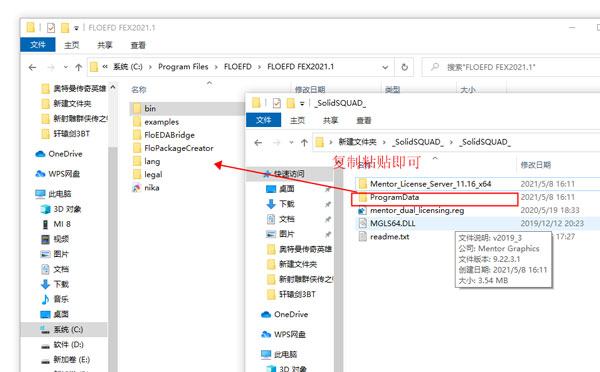Switch to 主页 tab in _SolidSQUAD_ window
The width and height of the screenshot is (600, 372).
point(297,121)
